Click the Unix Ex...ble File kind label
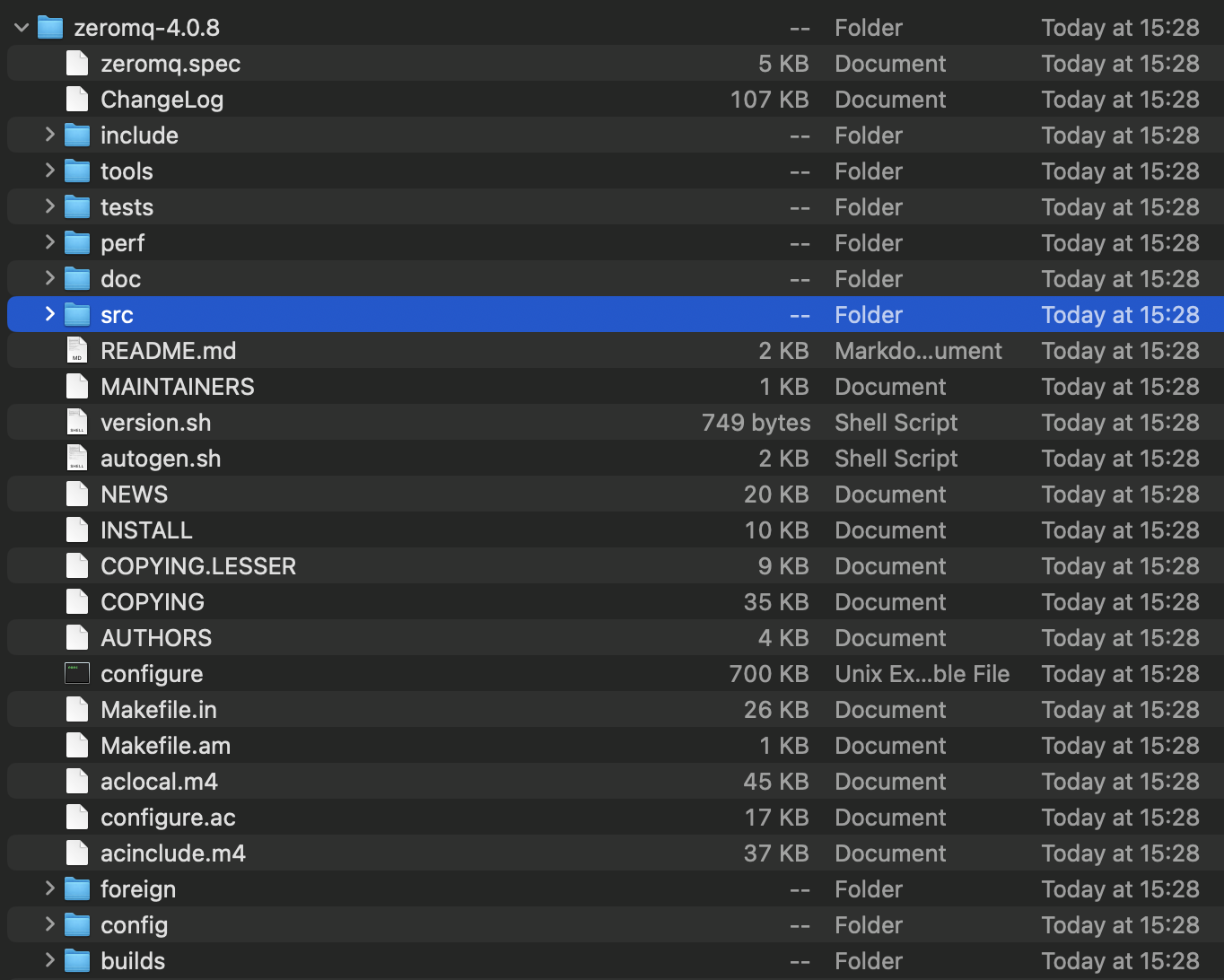Viewport: 1224px width, 980px height. [922, 674]
